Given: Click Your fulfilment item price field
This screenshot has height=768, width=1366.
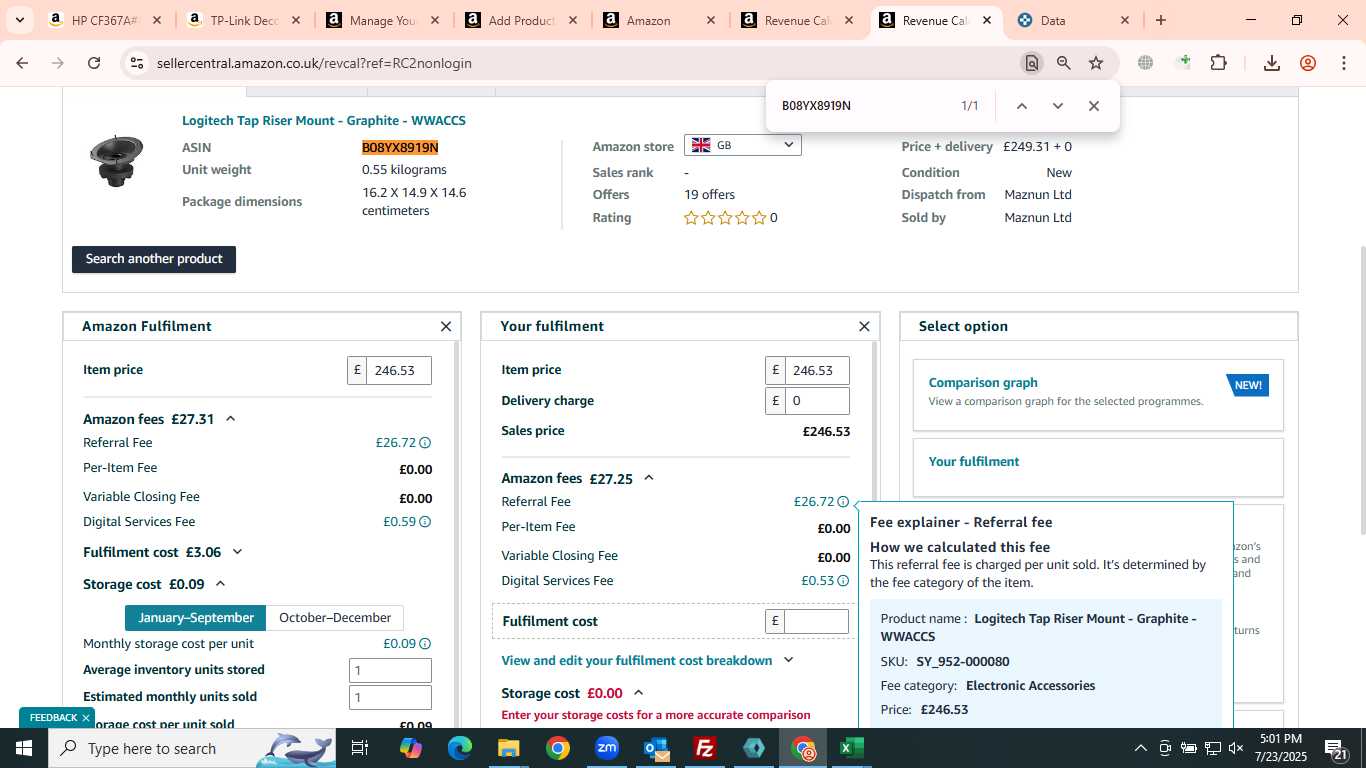Looking at the screenshot, I should [x=817, y=370].
